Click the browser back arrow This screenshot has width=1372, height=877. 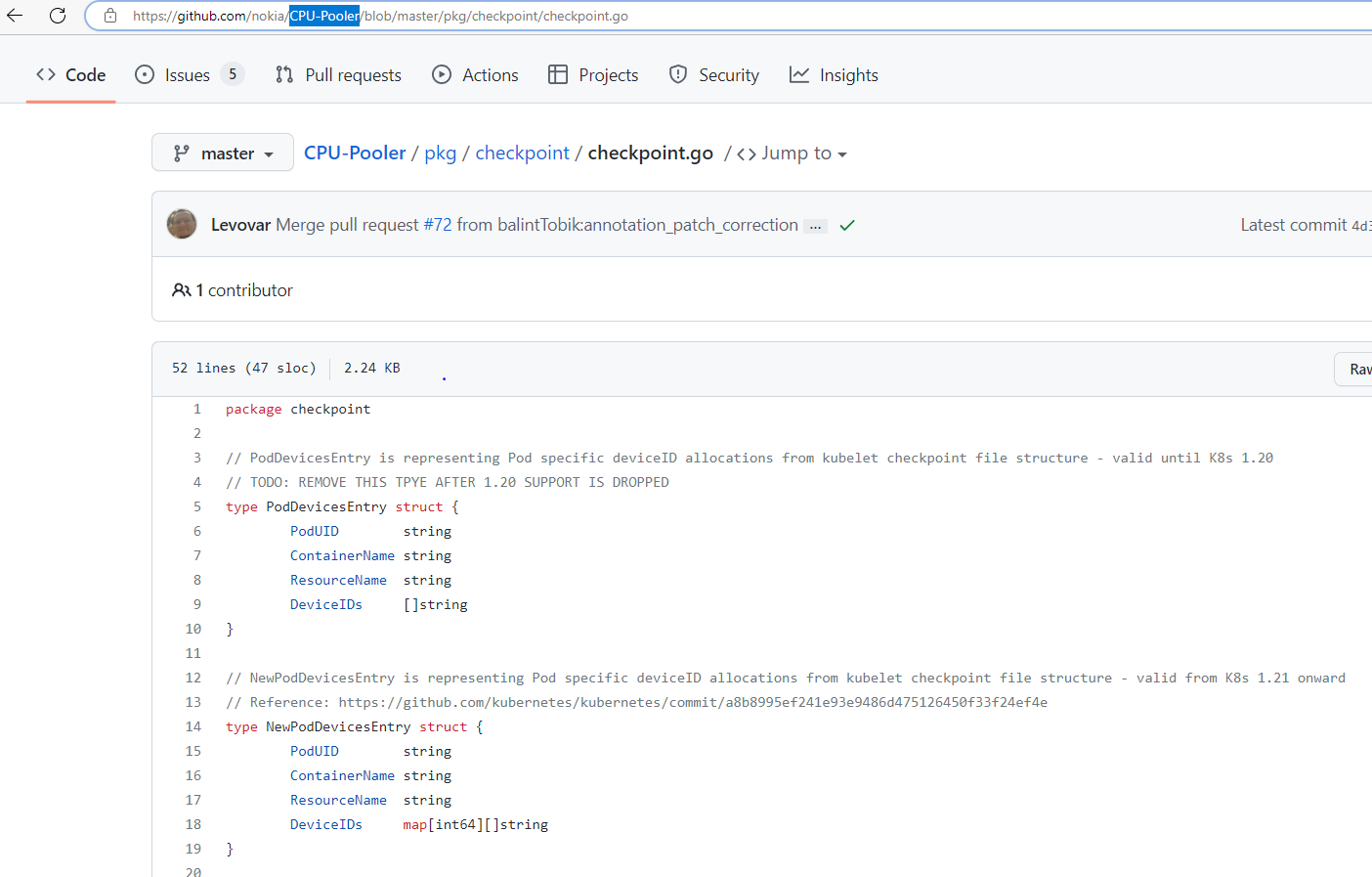click(13, 15)
